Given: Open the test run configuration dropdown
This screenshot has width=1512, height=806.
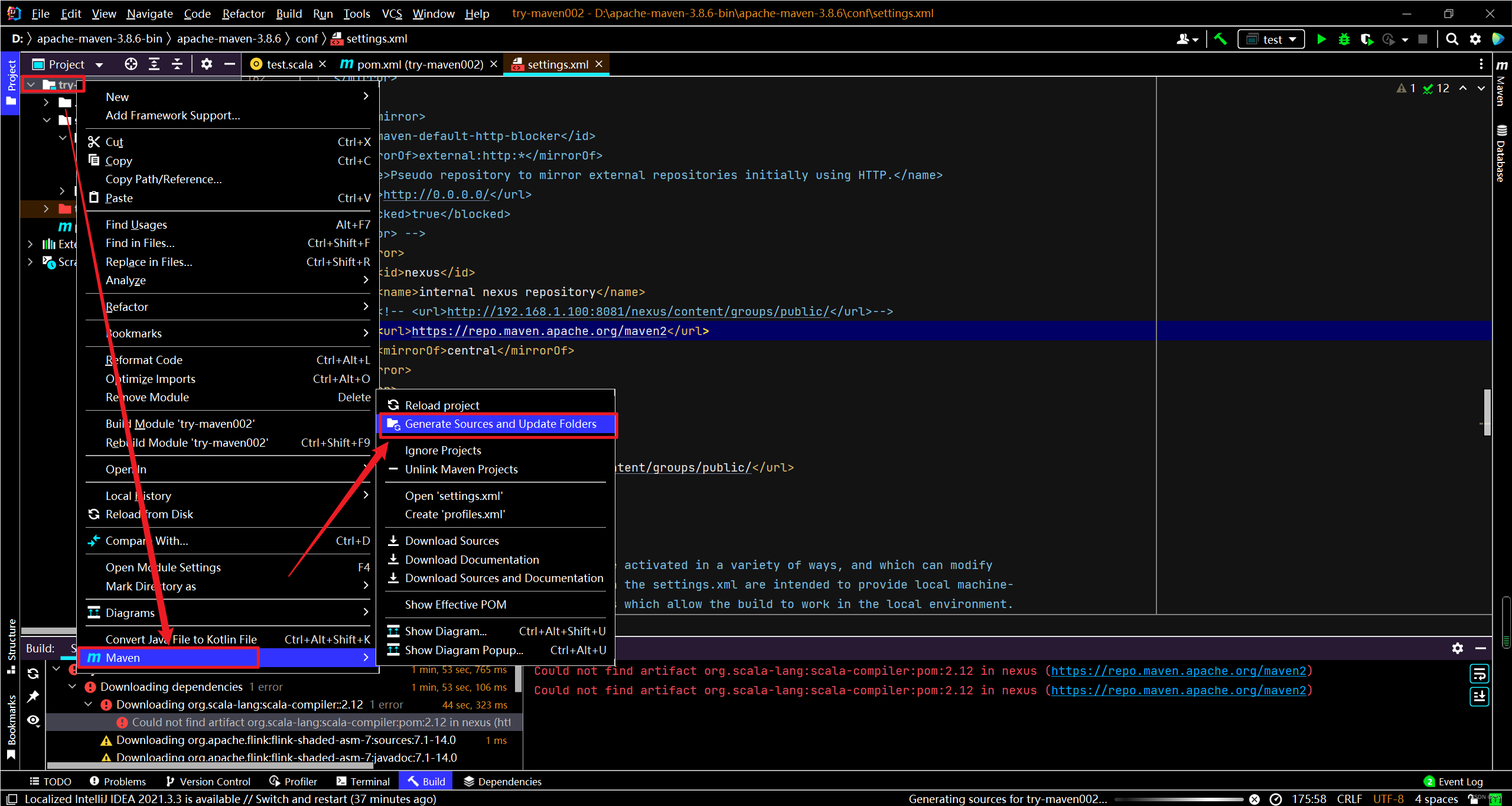Looking at the screenshot, I should (1271, 39).
